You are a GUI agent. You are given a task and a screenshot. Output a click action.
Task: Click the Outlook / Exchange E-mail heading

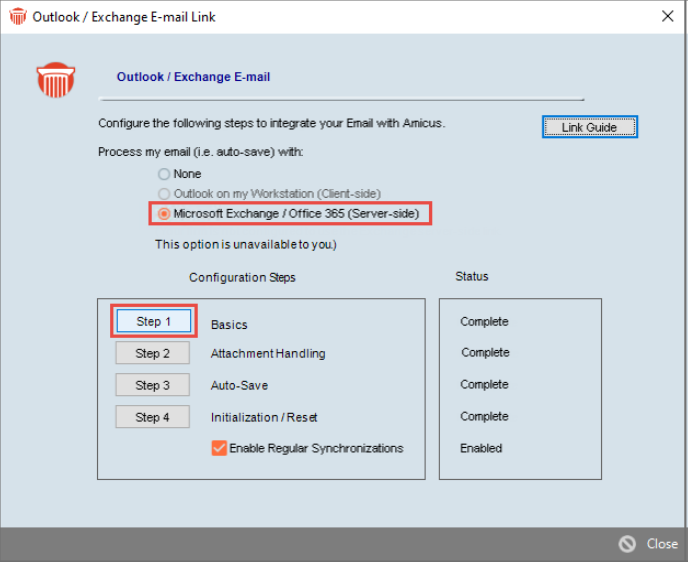point(193,77)
